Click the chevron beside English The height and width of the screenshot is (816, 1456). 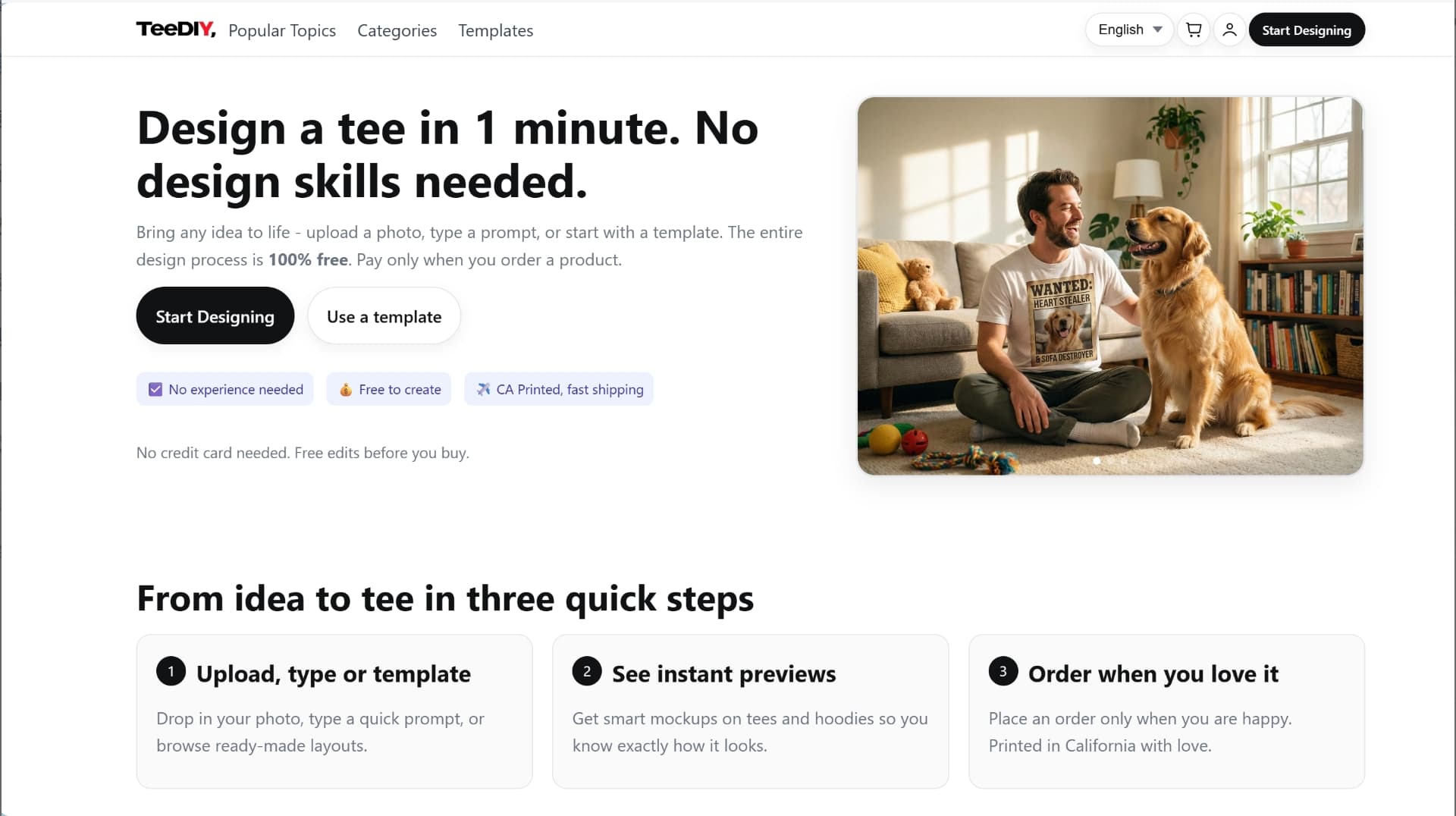[1156, 30]
